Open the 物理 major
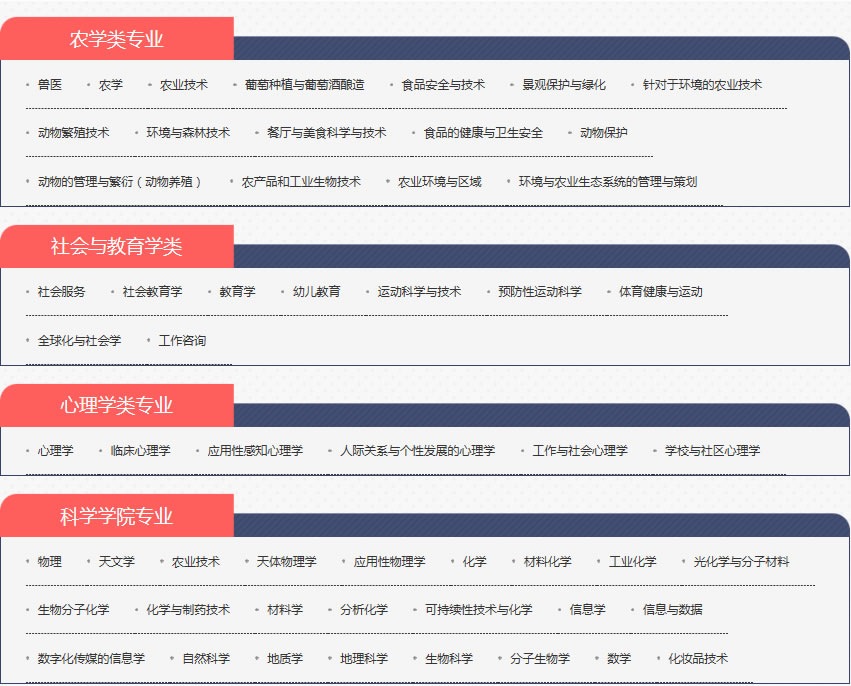 tap(50, 562)
